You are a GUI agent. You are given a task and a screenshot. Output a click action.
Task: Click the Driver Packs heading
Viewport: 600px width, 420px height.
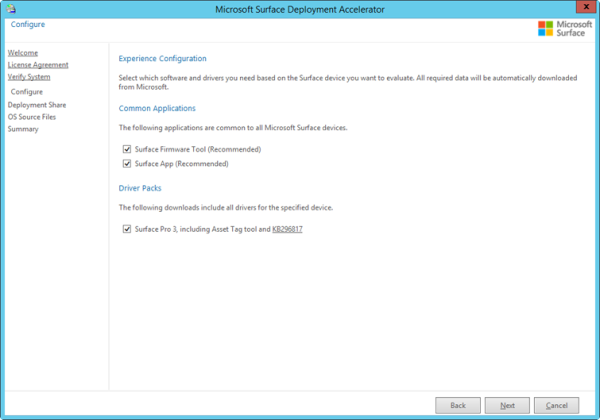coord(140,188)
